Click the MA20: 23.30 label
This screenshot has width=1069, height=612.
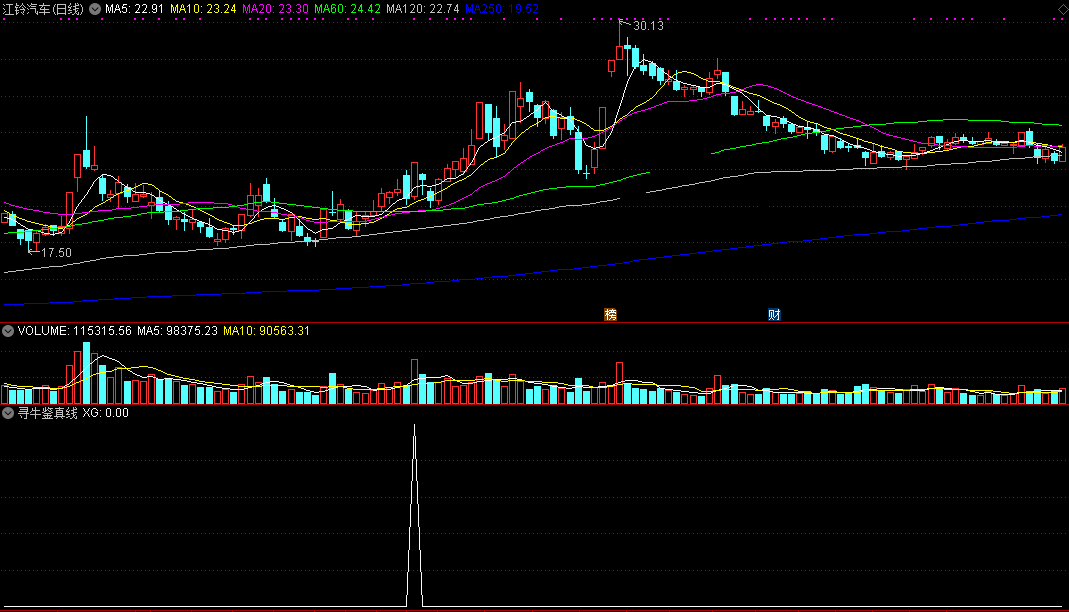(x=275, y=9)
